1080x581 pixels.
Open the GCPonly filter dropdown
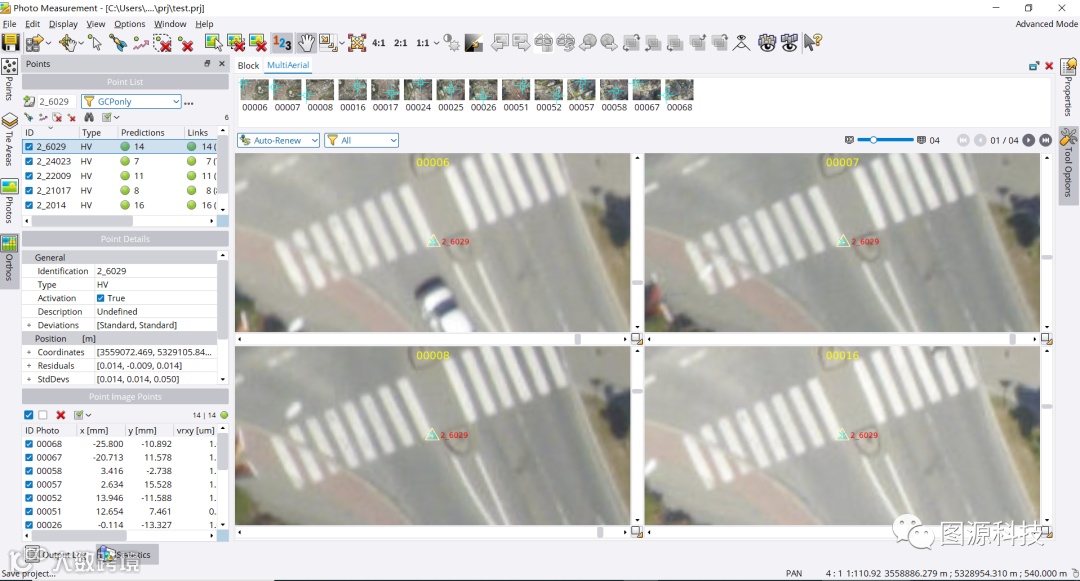tap(131, 101)
